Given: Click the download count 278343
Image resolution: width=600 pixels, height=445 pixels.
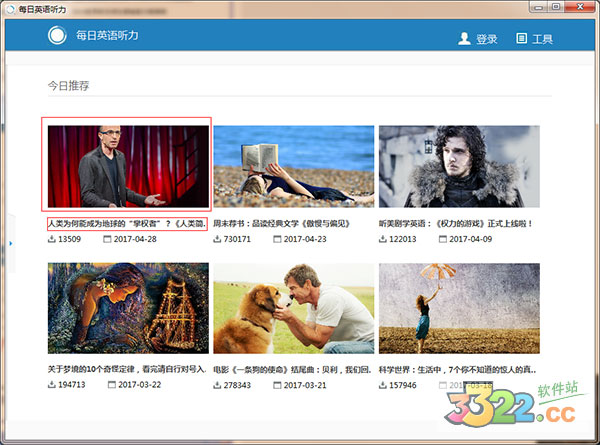Looking at the screenshot, I should (x=237, y=385).
